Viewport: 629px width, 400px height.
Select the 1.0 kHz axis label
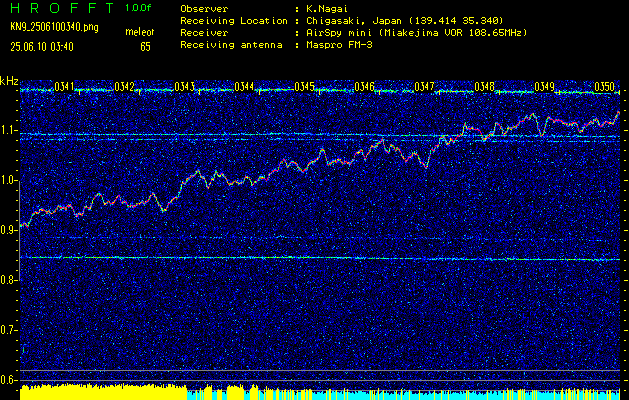(9, 181)
